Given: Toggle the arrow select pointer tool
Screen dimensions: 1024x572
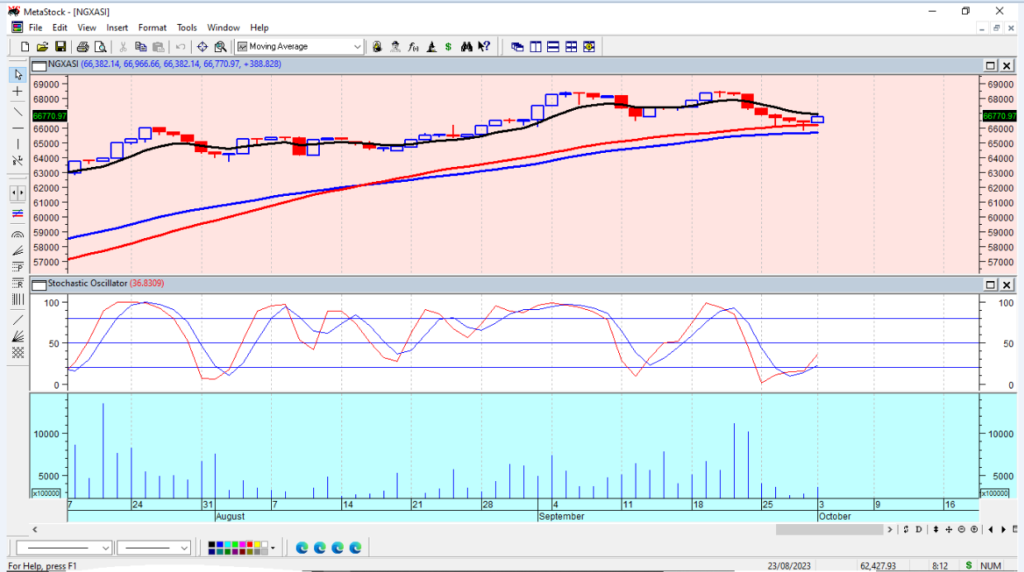Looking at the screenshot, I should pos(17,75).
